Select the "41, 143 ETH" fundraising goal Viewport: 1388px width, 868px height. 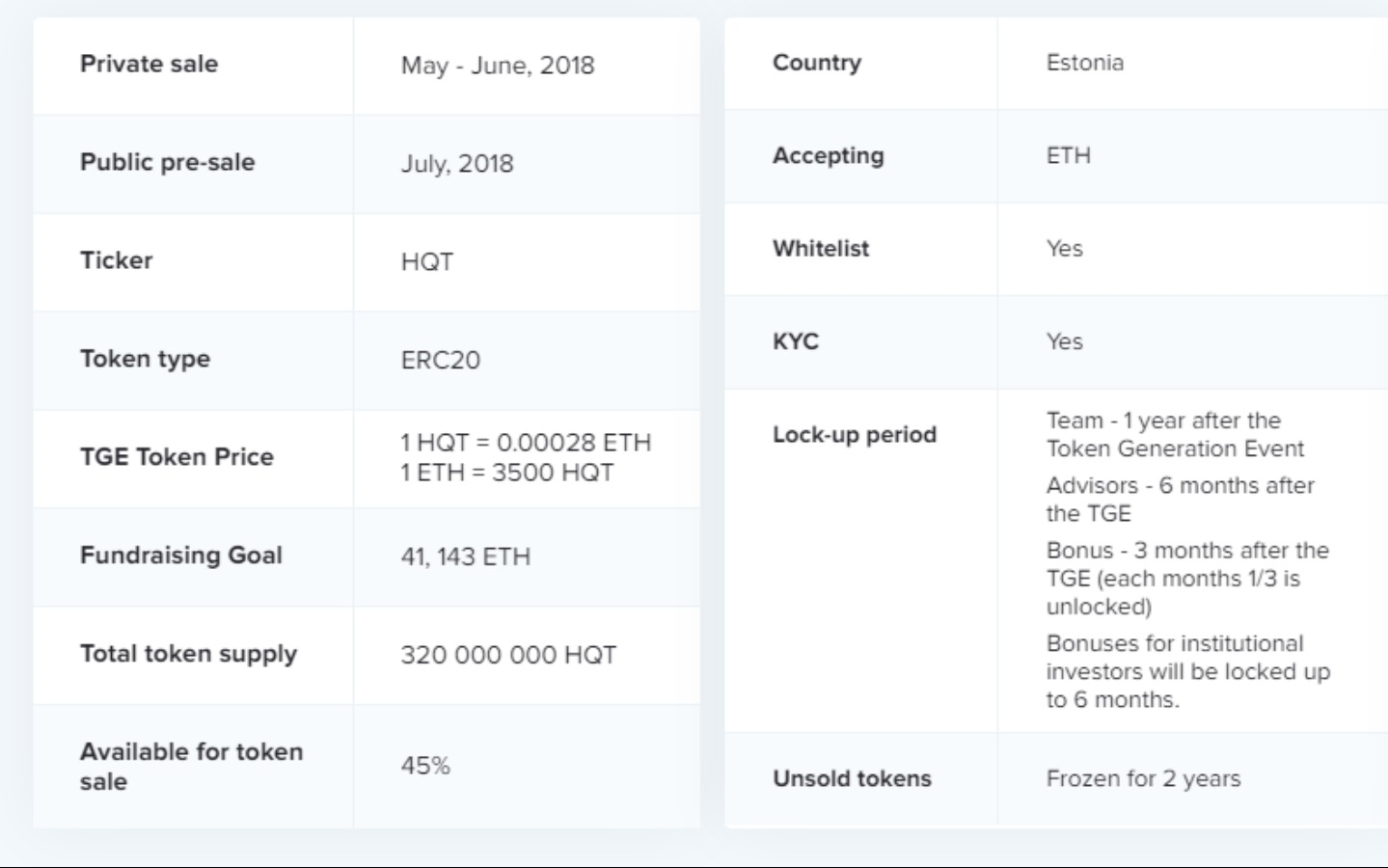point(466,556)
